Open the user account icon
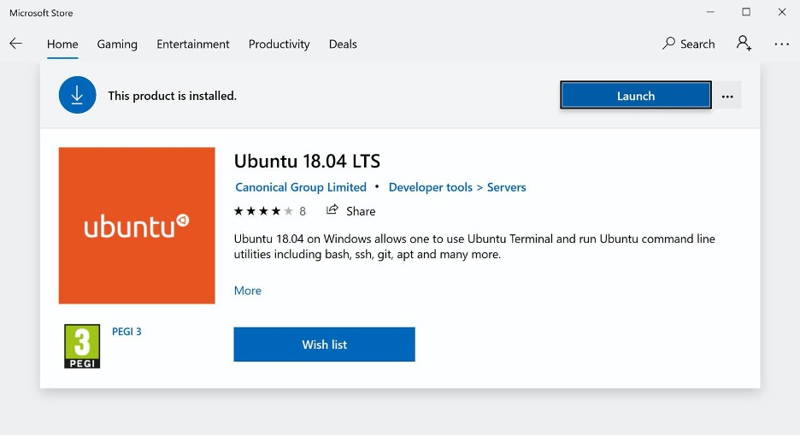 point(743,44)
